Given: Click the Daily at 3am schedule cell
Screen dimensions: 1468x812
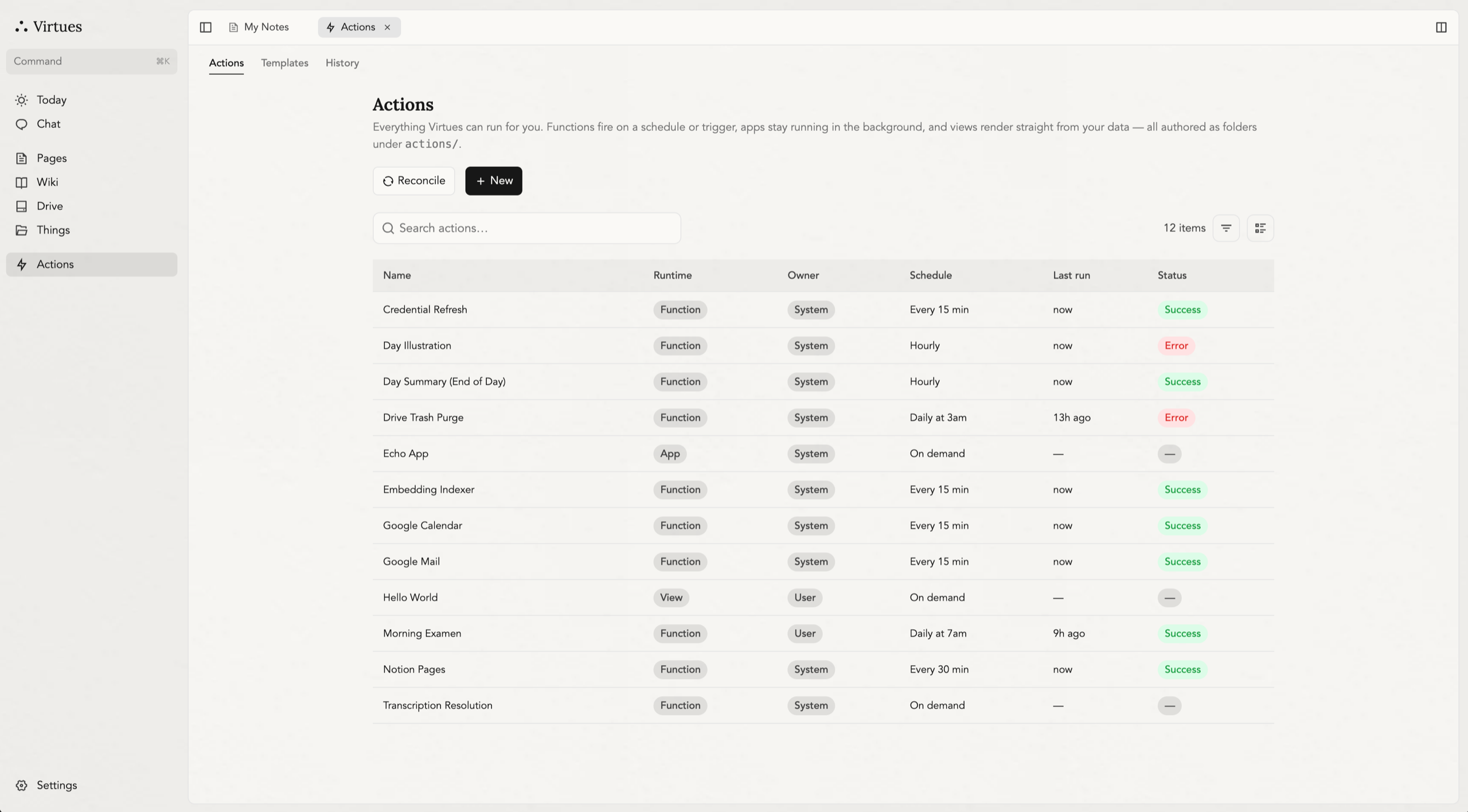Looking at the screenshot, I should tap(938, 417).
